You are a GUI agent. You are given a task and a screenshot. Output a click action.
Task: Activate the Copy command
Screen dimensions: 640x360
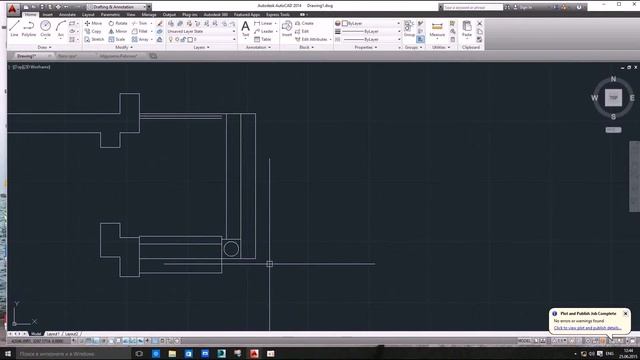93,31
